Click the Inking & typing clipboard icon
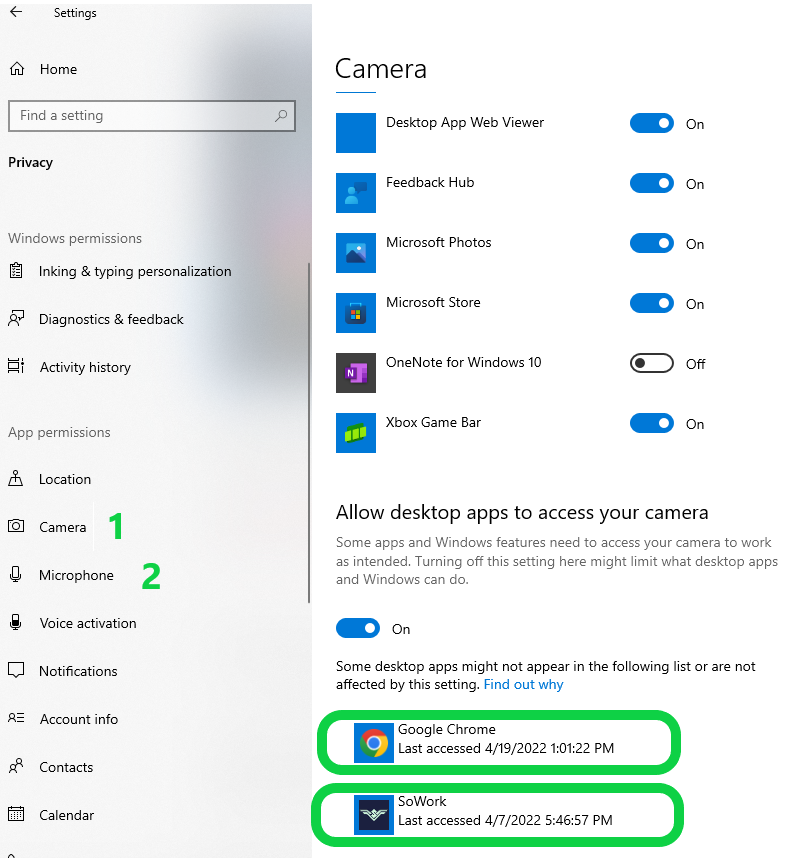This screenshot has height=858, width=804. pyautogui.click(x=16, y=270)
